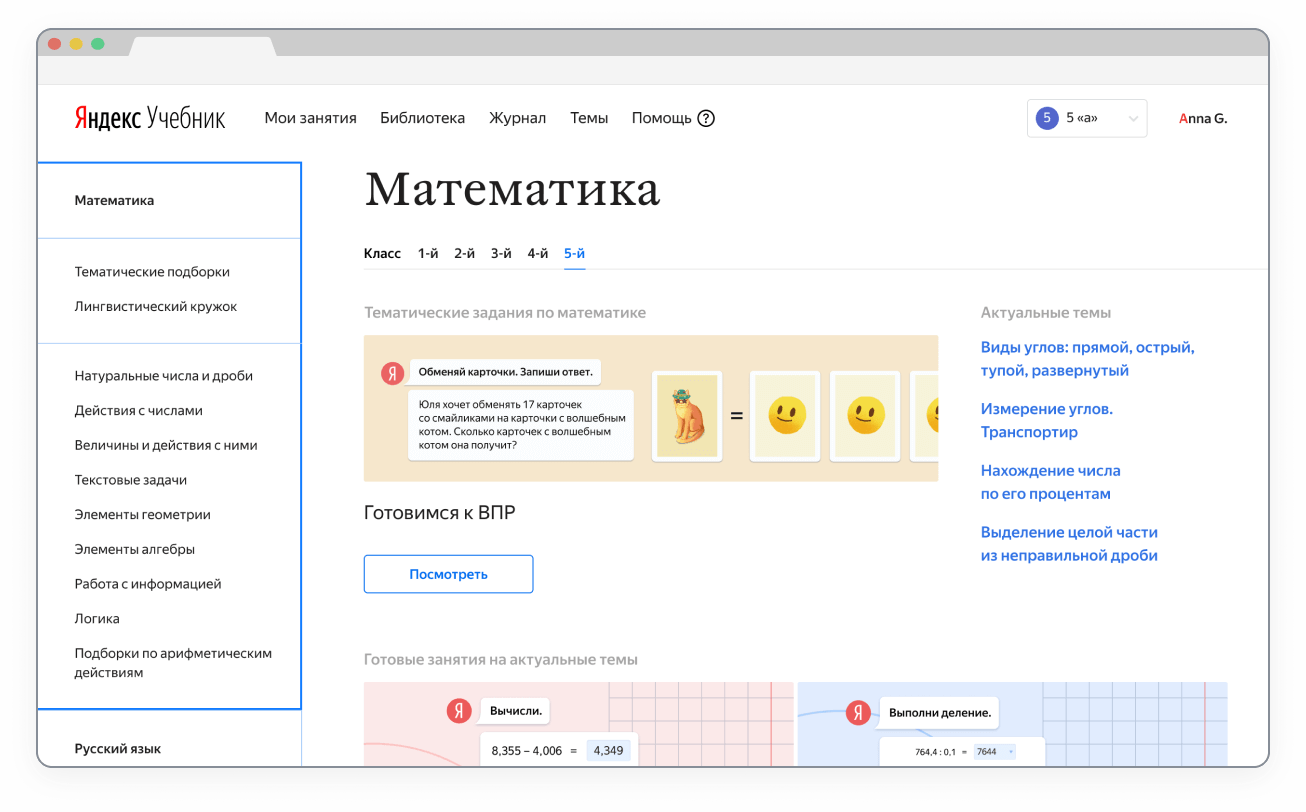Select Русский язык in the sidebar

point(118,749)
